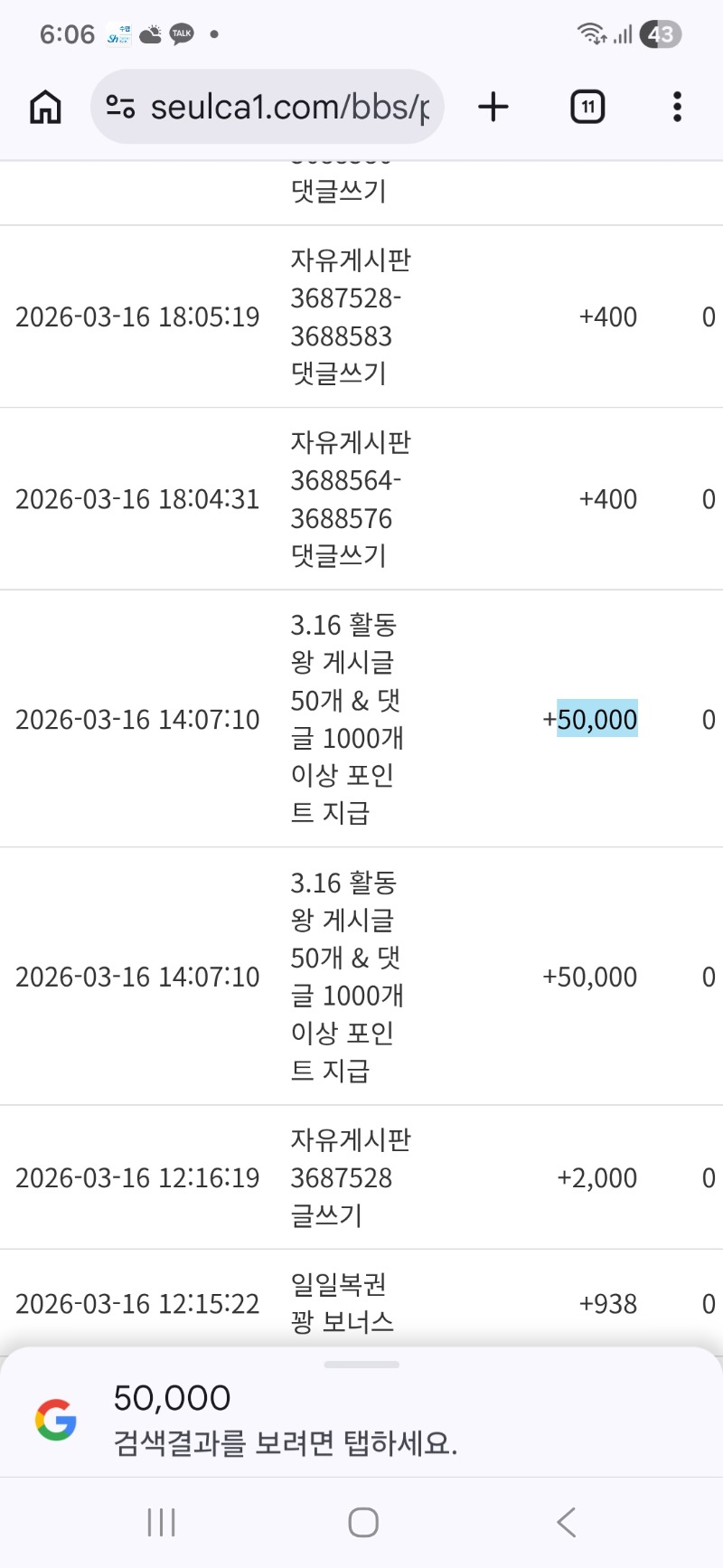Tap the 50,000 search suggestion text
The width and height of the screenshot is (723, 1568).
pyautogui.click(x=172, y=1398)
